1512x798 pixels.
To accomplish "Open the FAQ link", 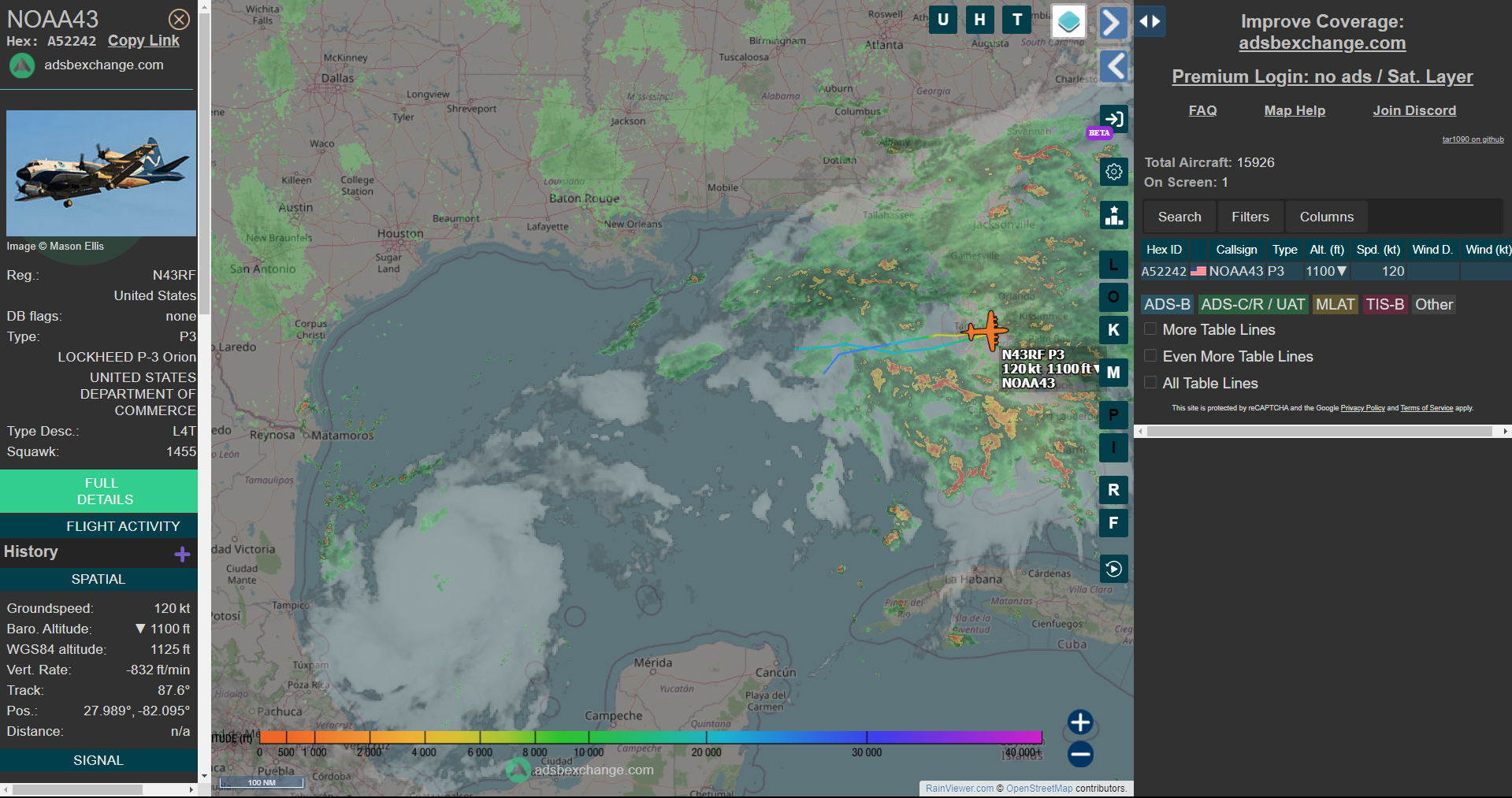I will 1202,111.
